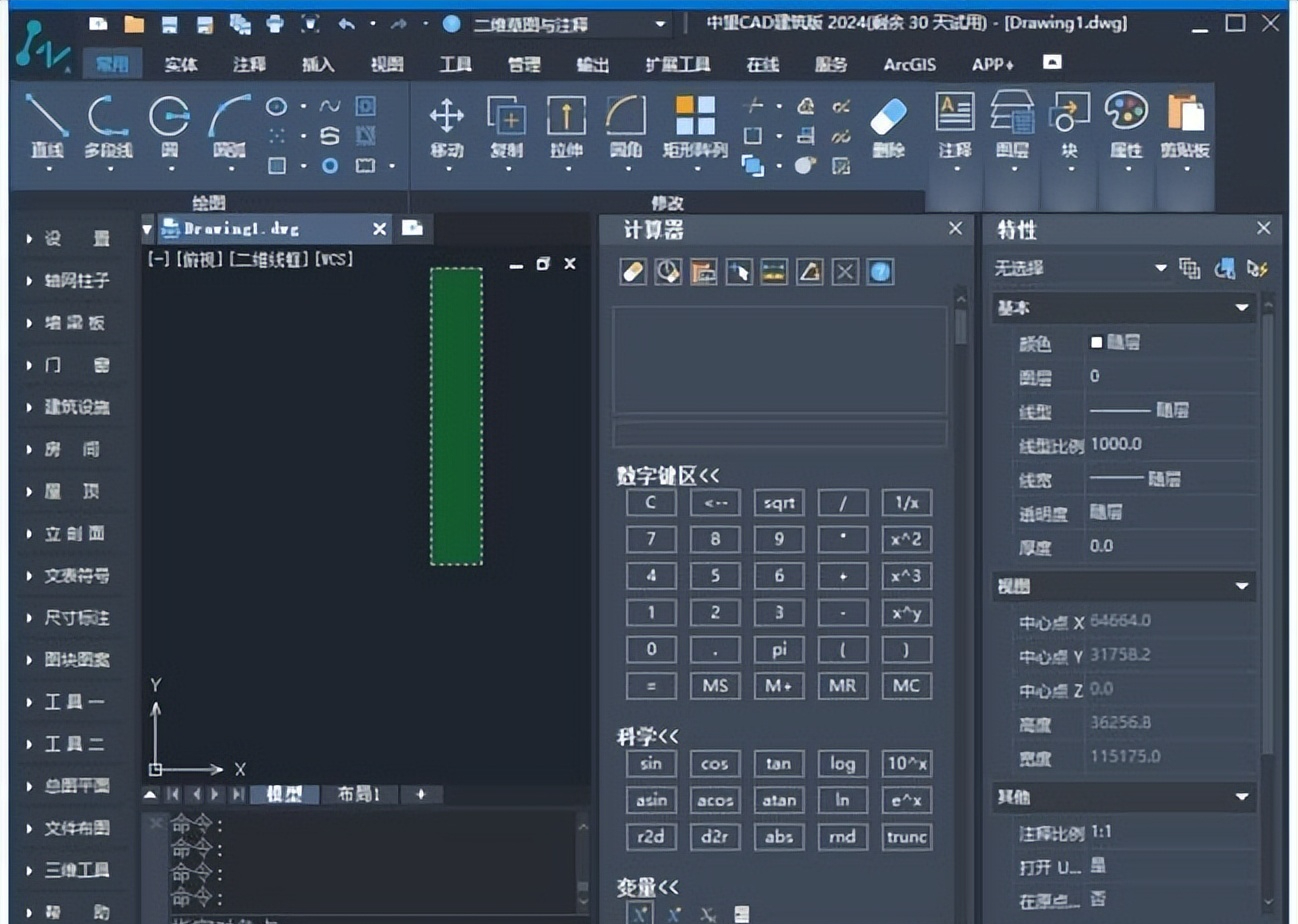Click the calculator help icon
The height and width of the screenshot is (924, 1298).
click(880, 271)
